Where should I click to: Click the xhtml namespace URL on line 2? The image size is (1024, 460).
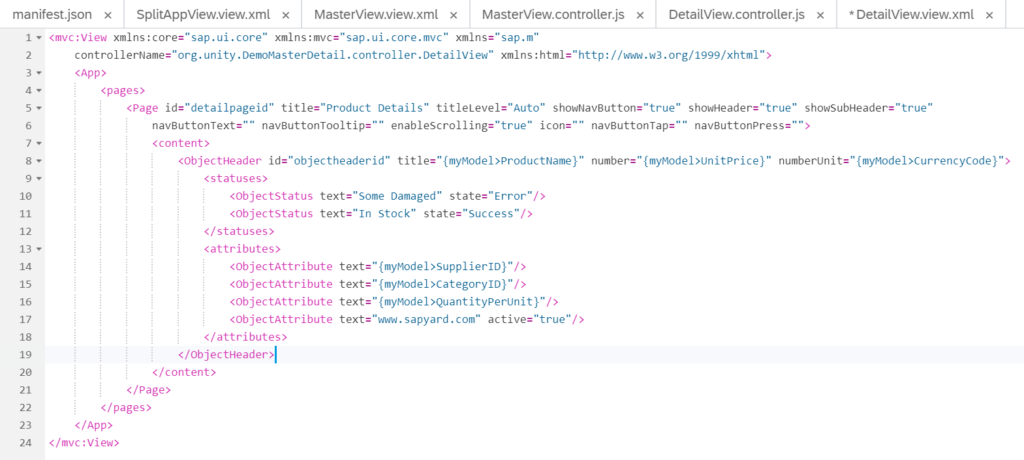[x=669, y=56]
